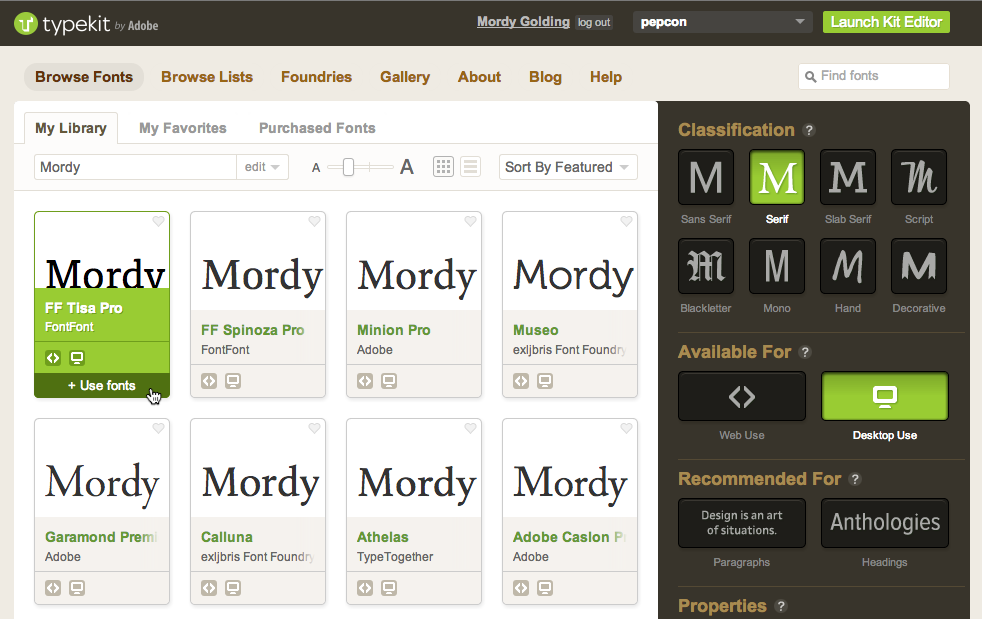Click web use icon on Athelas
The height and width of the screenshot is (619, 982).
tap(365, 588)
